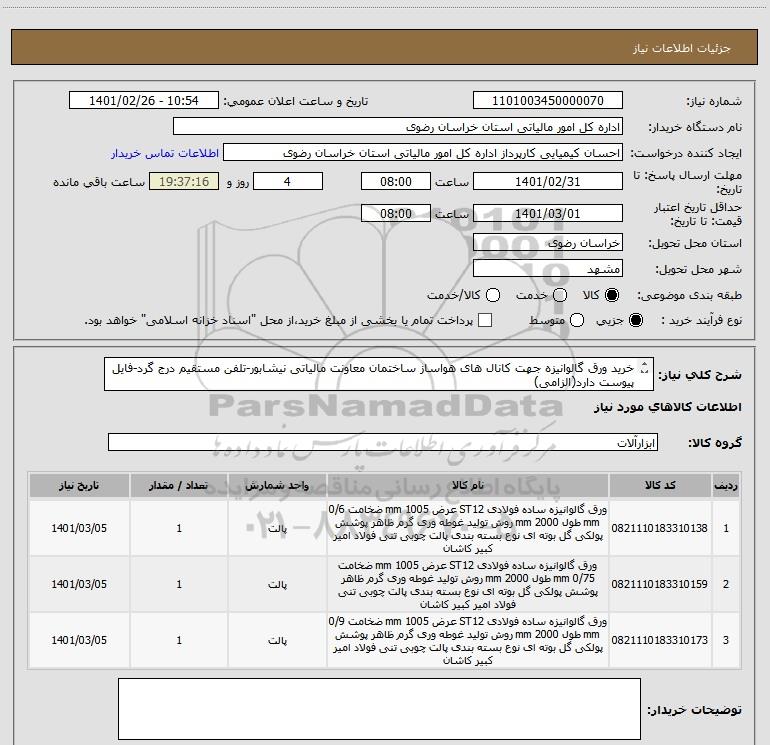Select the کالا radio button
The image size is (770, 745).
click(612, 295)
